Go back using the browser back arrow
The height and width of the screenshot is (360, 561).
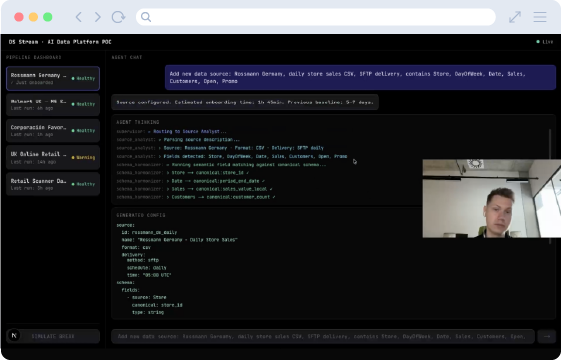point(79,17)
